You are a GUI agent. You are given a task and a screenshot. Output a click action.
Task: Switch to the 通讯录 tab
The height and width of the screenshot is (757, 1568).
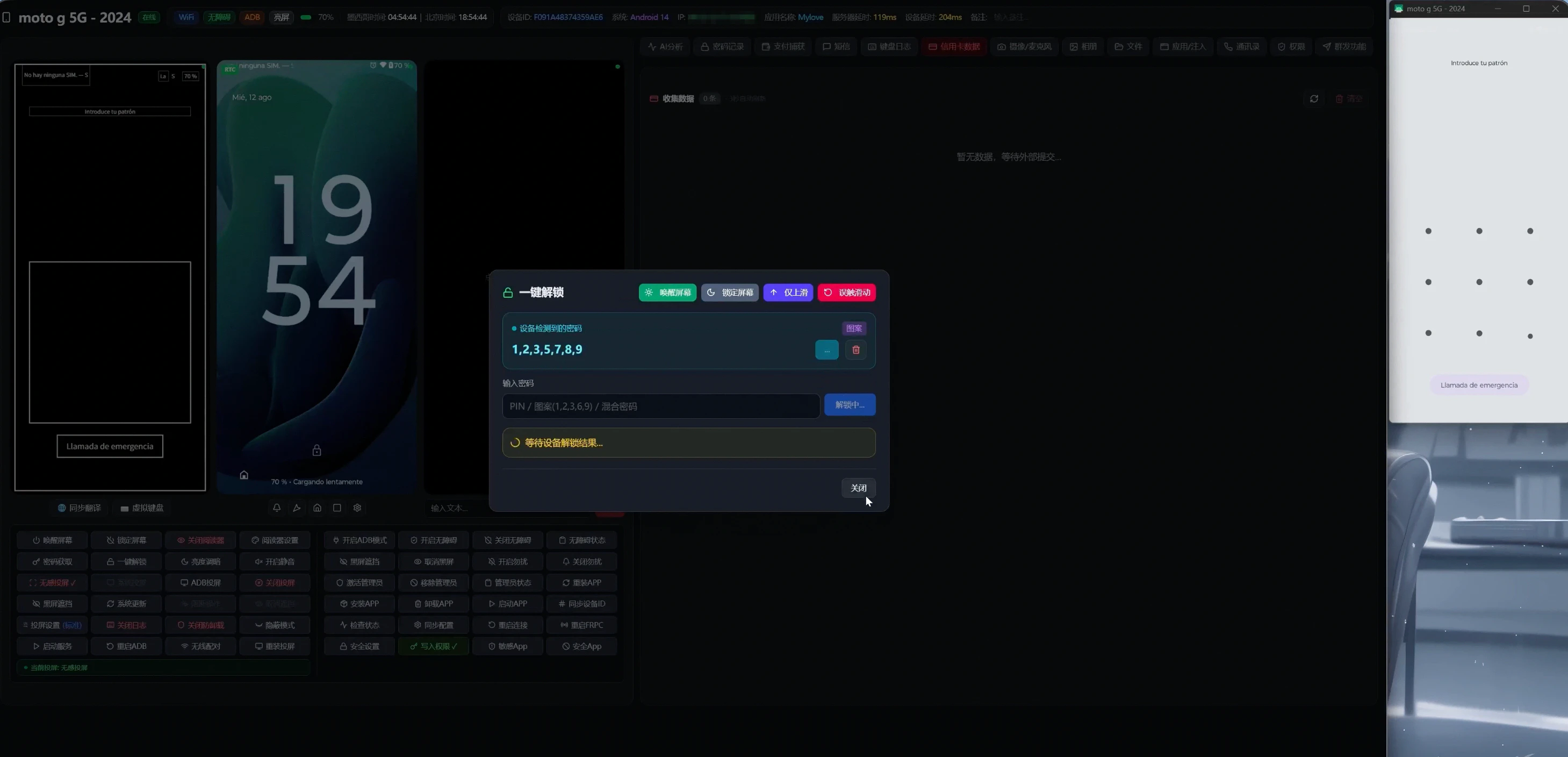click(x=1242, y=46)
